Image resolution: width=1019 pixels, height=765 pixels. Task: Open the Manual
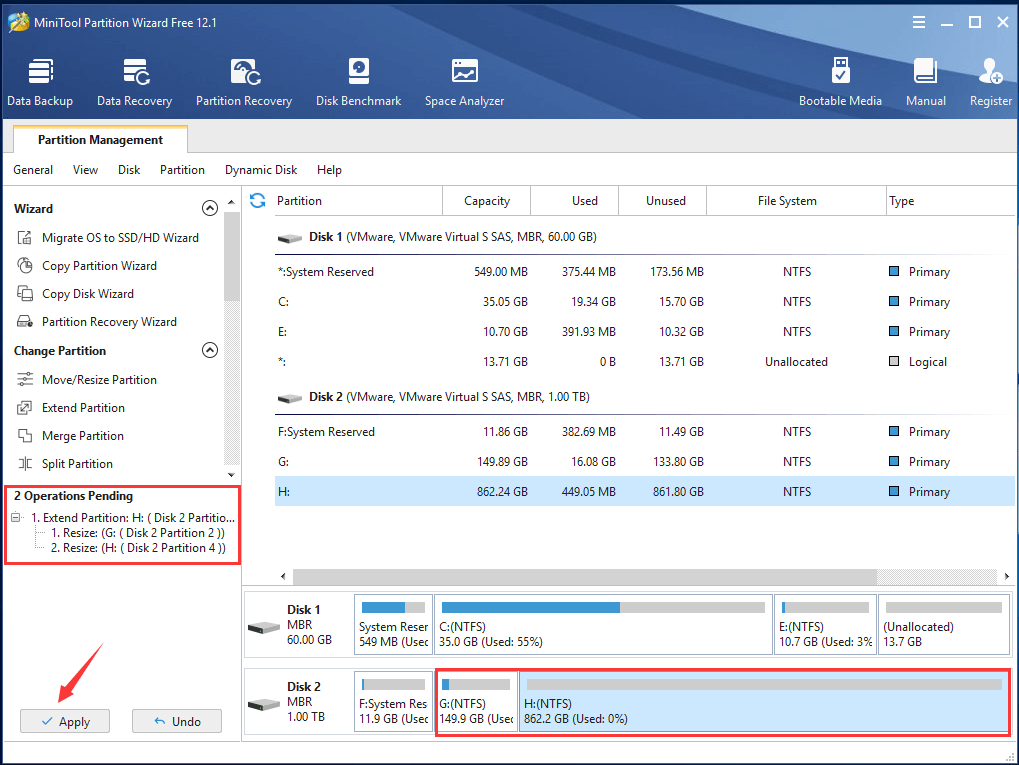[925, 83]
